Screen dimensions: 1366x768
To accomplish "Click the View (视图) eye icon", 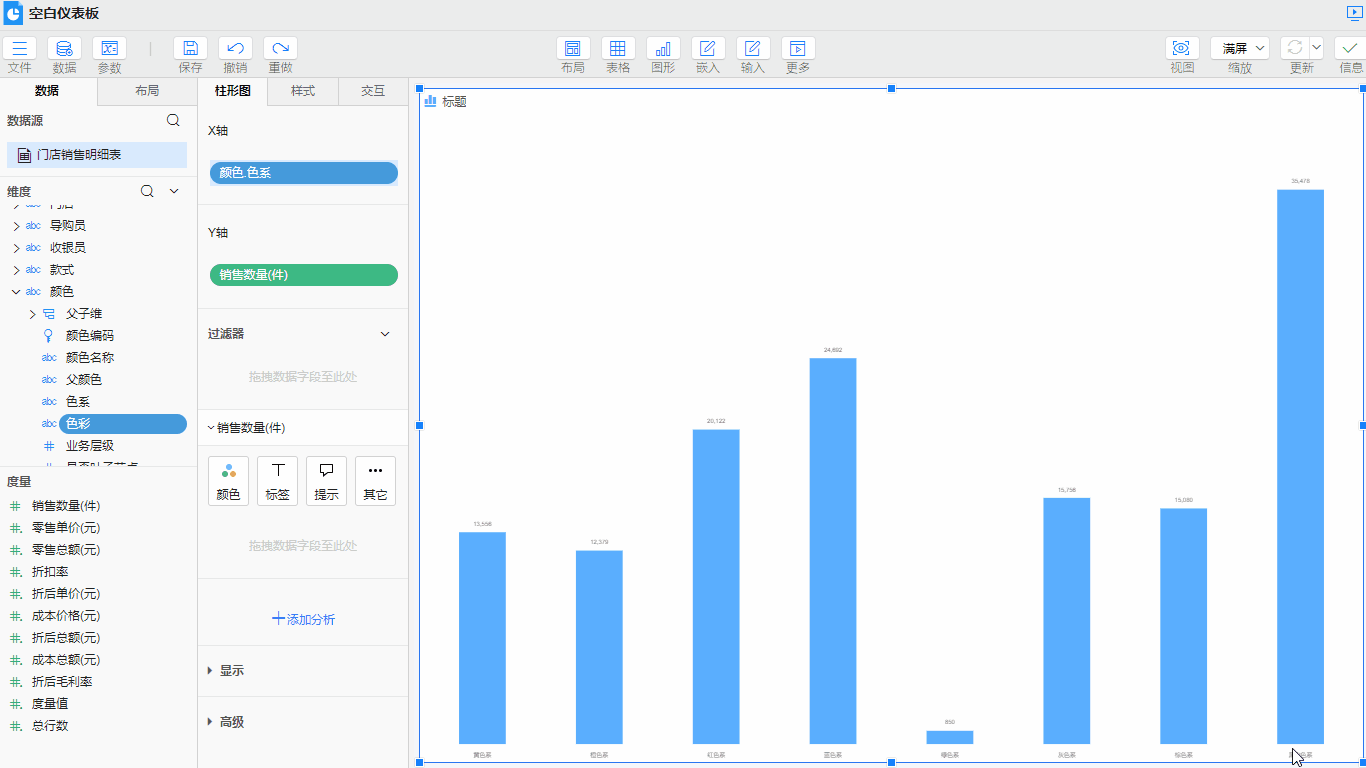I will pos(1182,49).
